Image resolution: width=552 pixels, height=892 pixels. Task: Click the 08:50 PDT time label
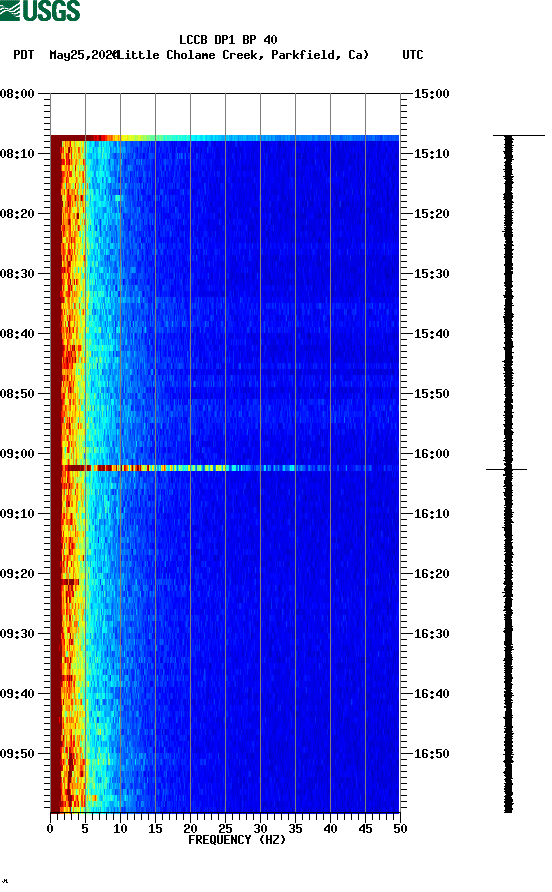[x=17, y=394]
